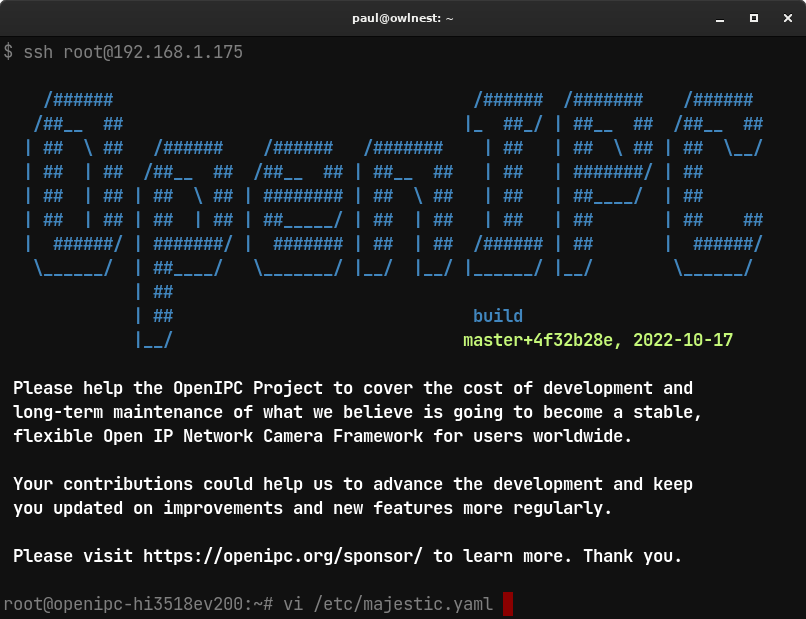Screen dimensions: 806x619
Task: Click the dollar sign prompt at top
Action: (x=8, y=52)
